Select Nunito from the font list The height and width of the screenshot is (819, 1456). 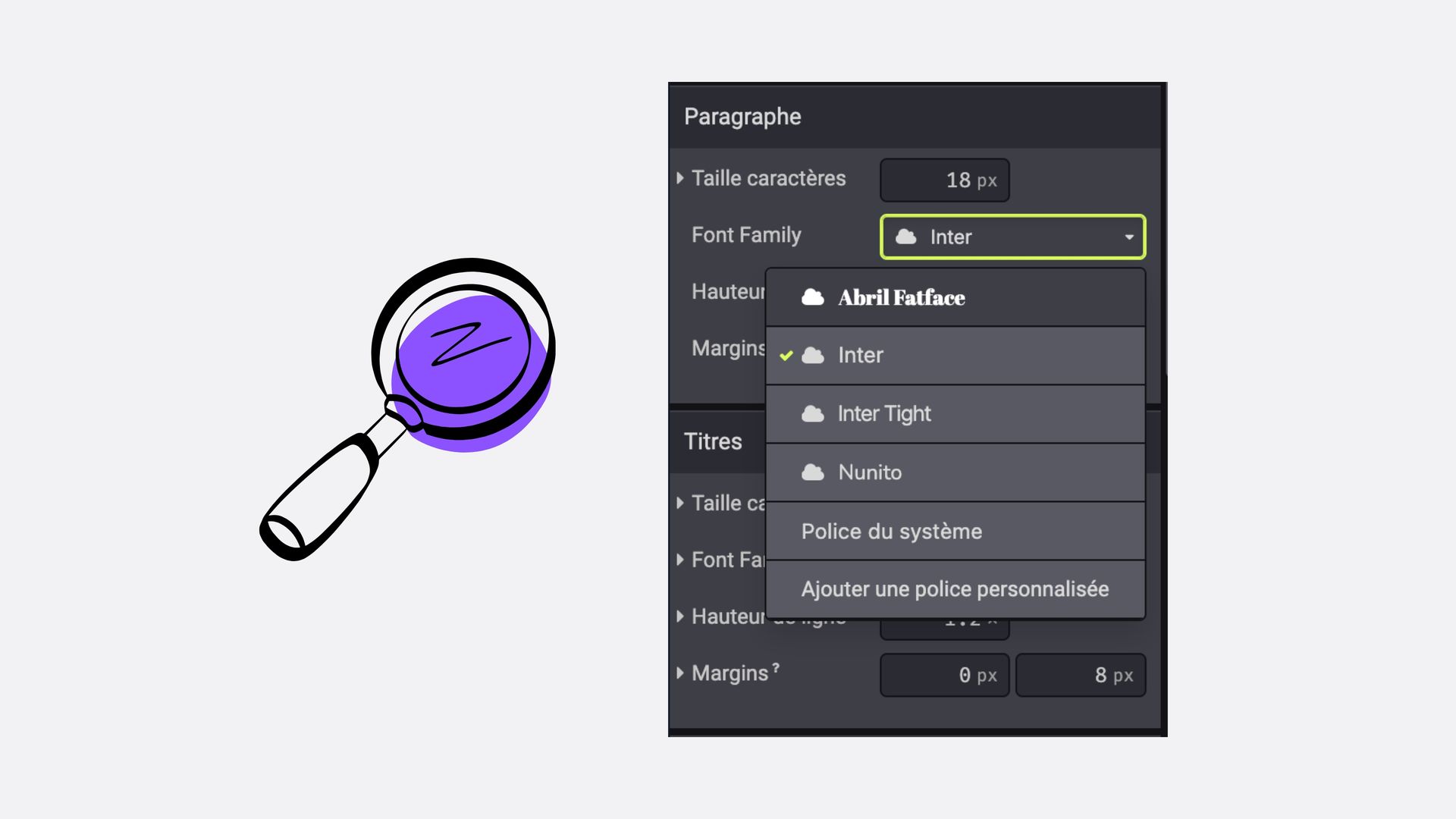click(x=870, y=472)
